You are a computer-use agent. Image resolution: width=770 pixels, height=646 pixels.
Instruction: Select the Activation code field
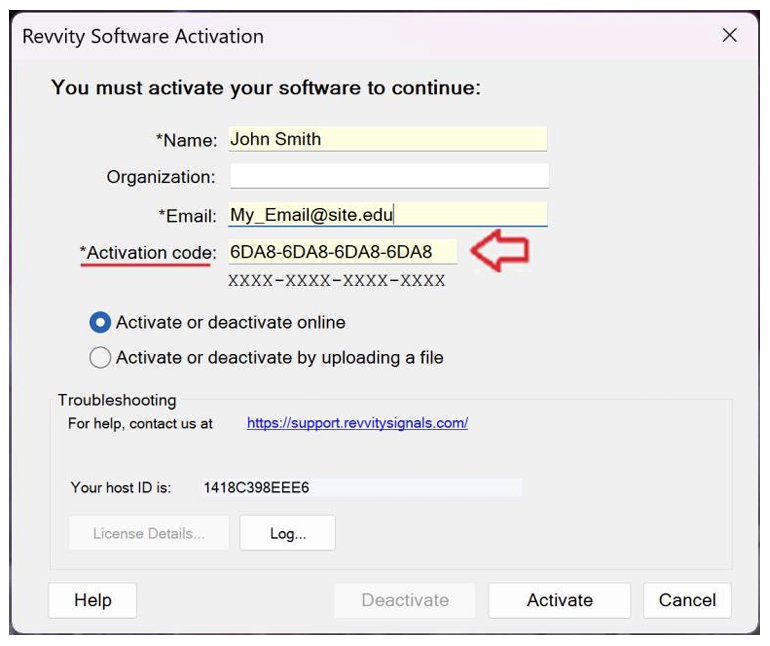[342, 252]
